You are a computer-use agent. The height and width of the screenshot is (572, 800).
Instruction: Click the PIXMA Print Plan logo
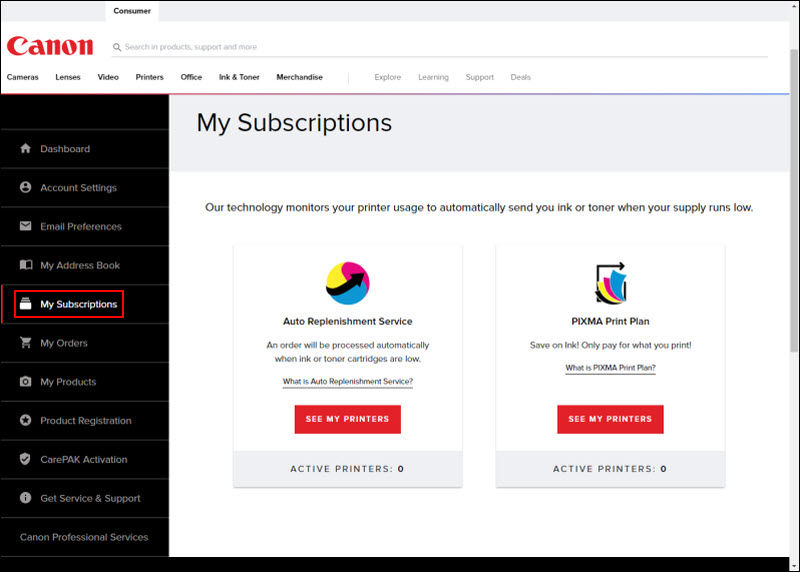tap(610, 283)
